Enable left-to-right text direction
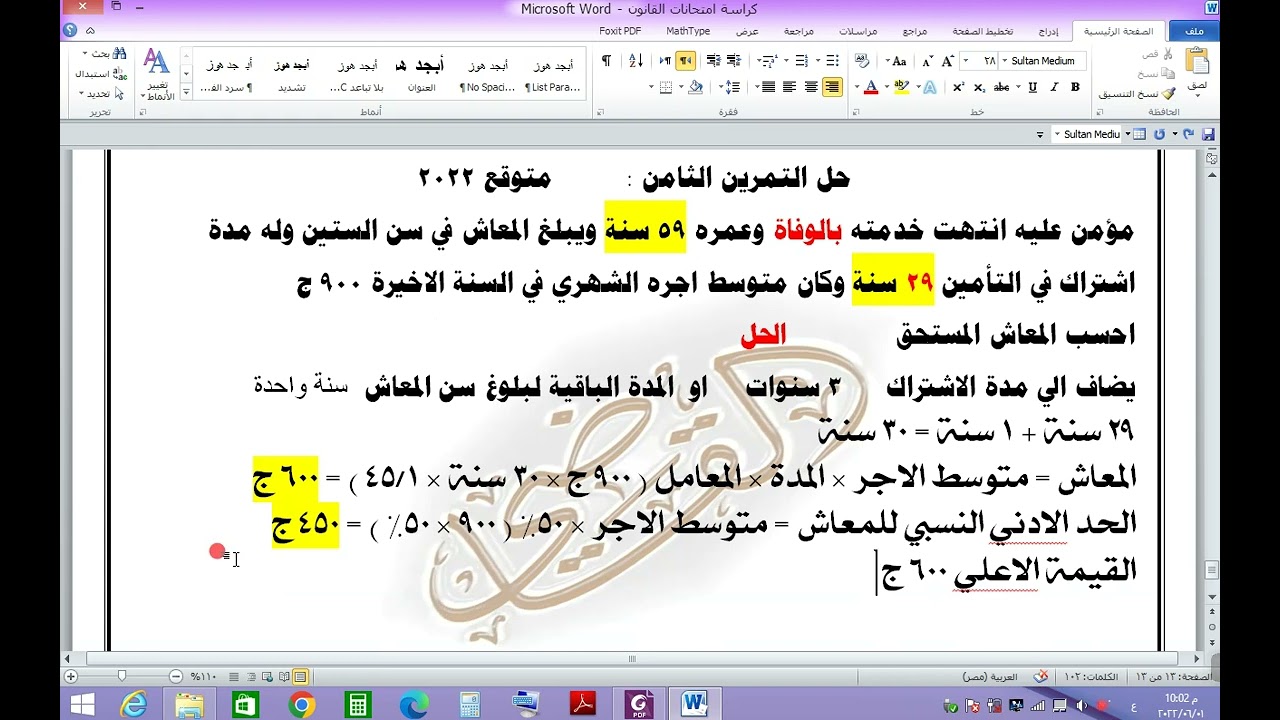This screenshot has width=1280, height=720. pos(665,61)
